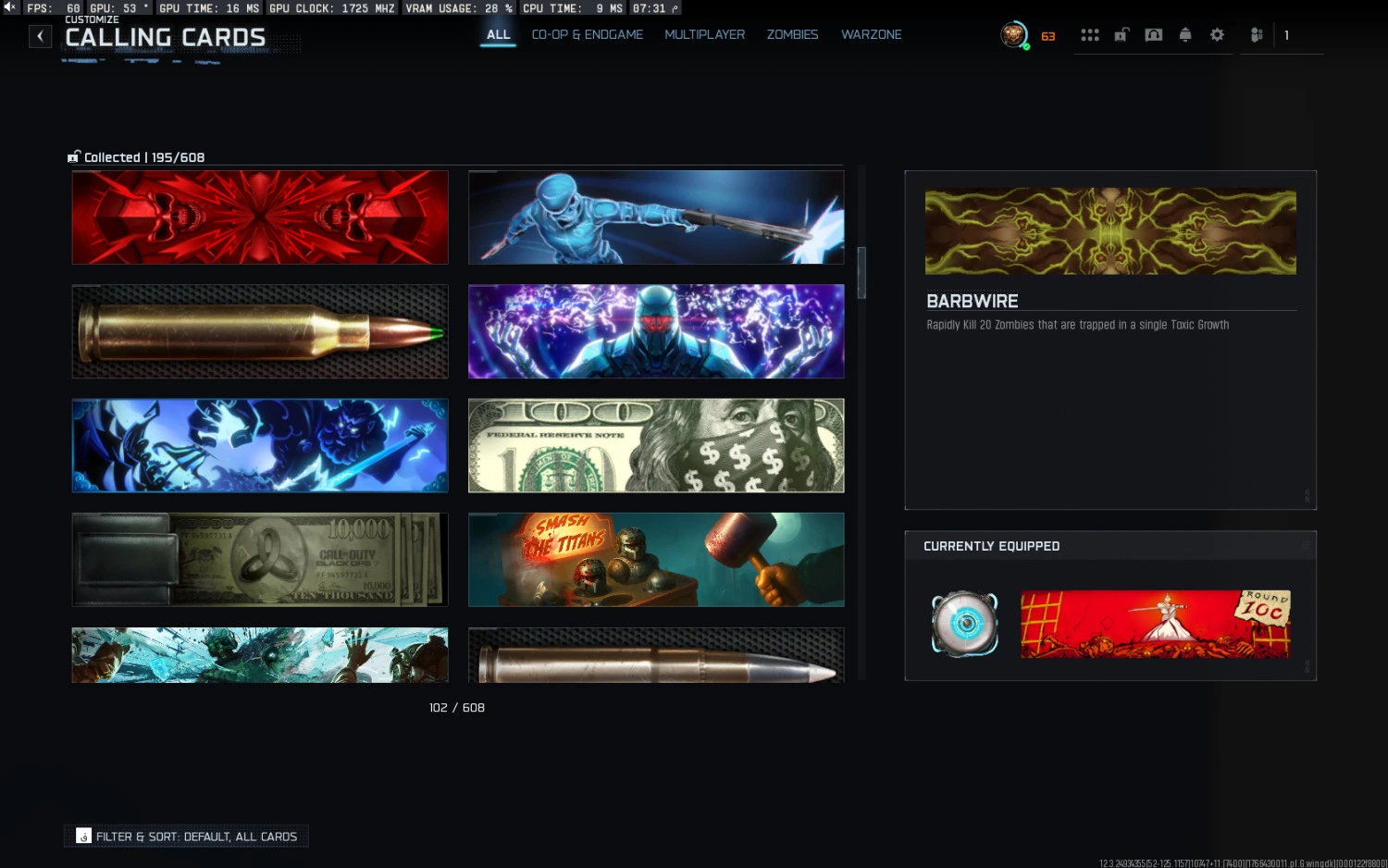Click the GPU TIME: 16 MS readout

coord(209,7)
